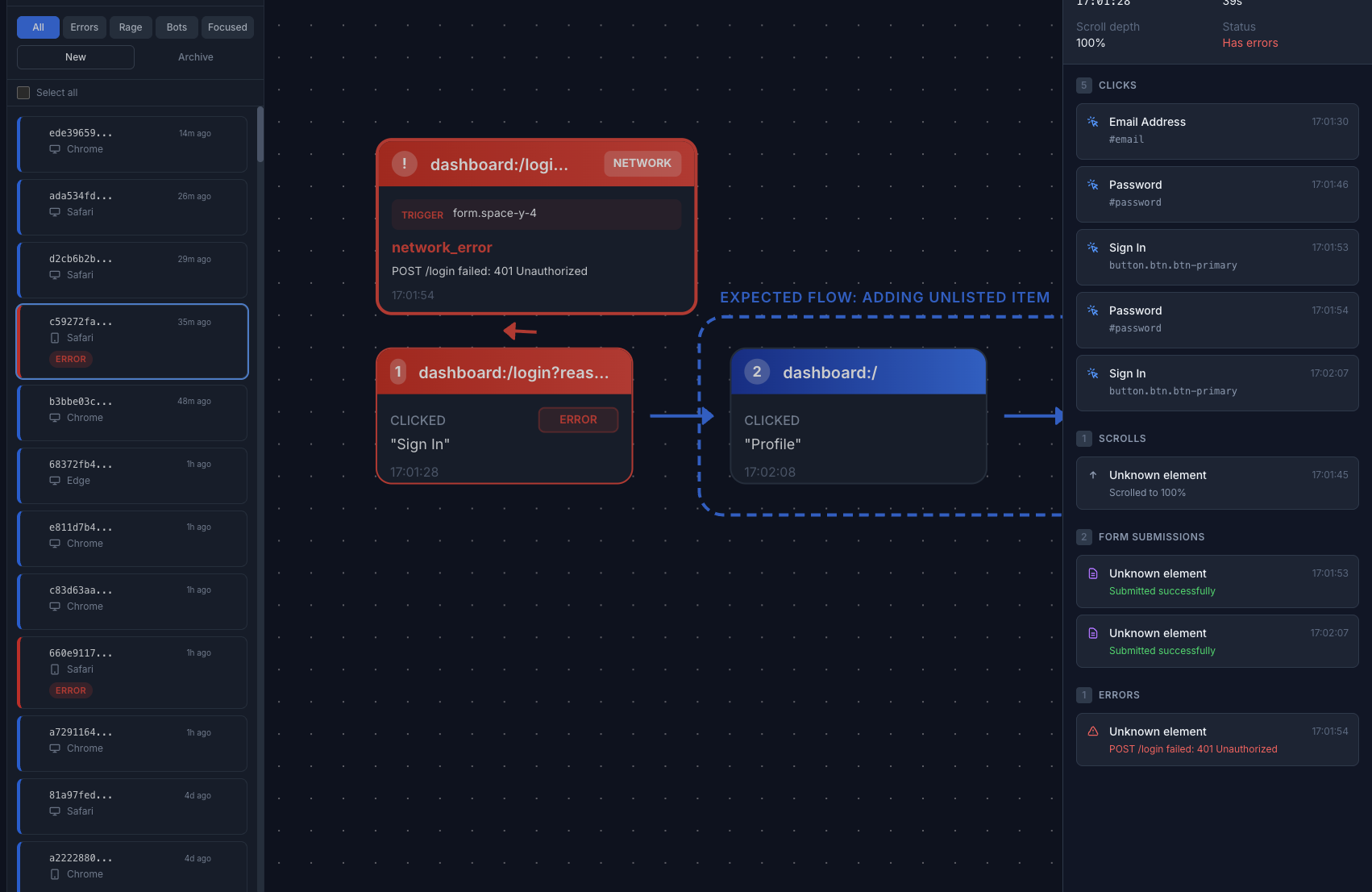Image resolution: width=1372 pixels, height=892 pixels.
Task: Click the warning triangle icon in the ERRORS section
Action: (1093, 731)
